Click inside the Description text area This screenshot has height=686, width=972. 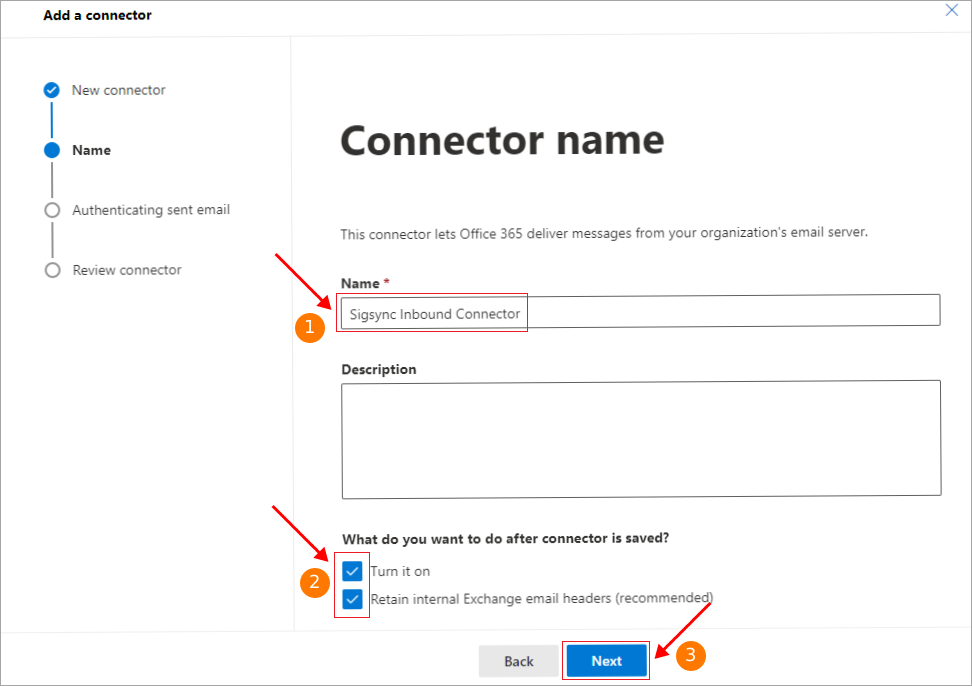(641, 439)
